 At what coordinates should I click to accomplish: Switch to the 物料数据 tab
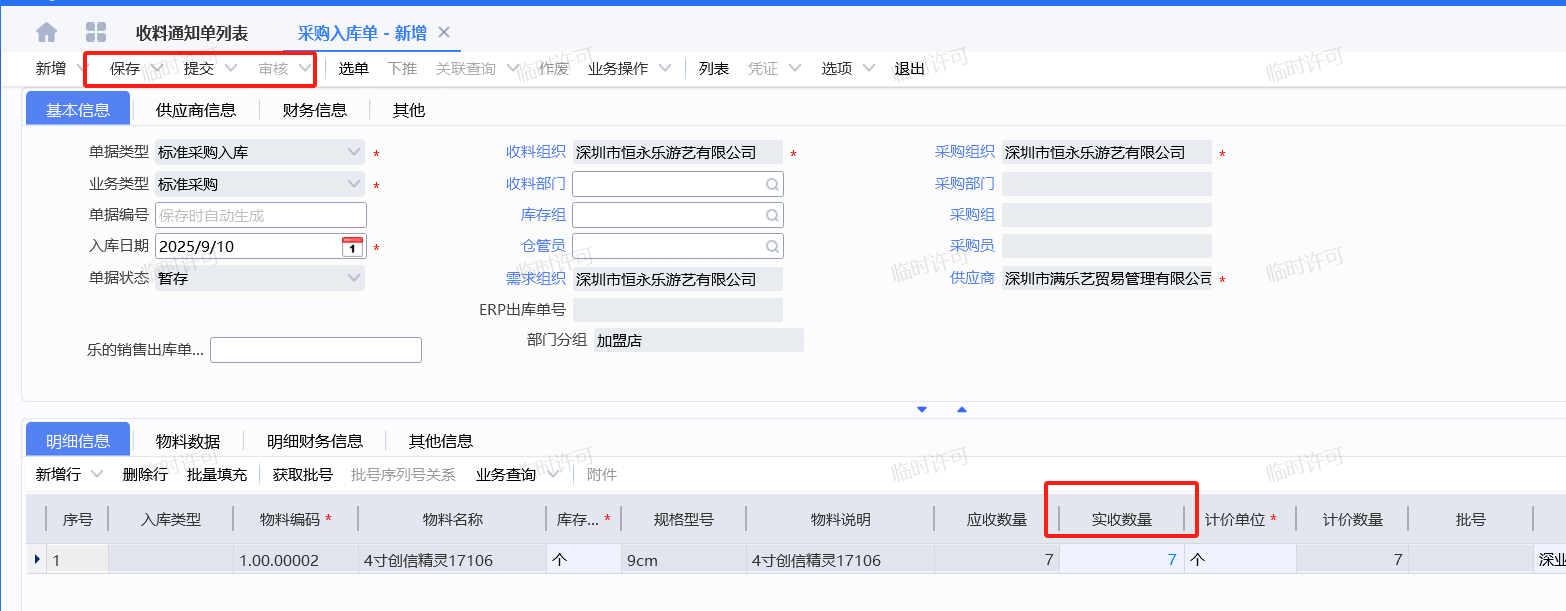coord(188,441)
